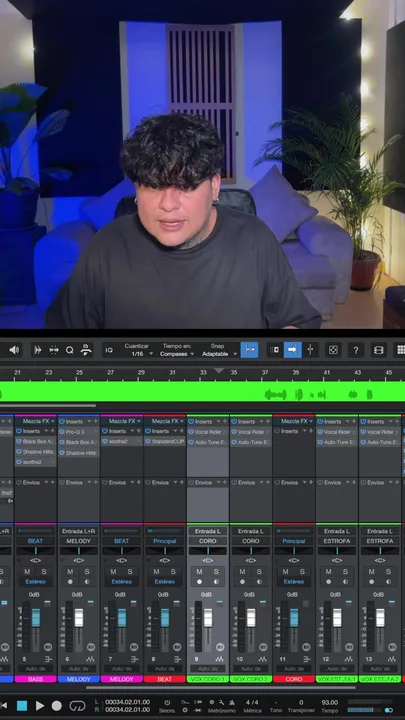The width and height of the screenshot is (405, 720).
Task: Solo channel 8 BEAT
Action: tap(173, 572)
